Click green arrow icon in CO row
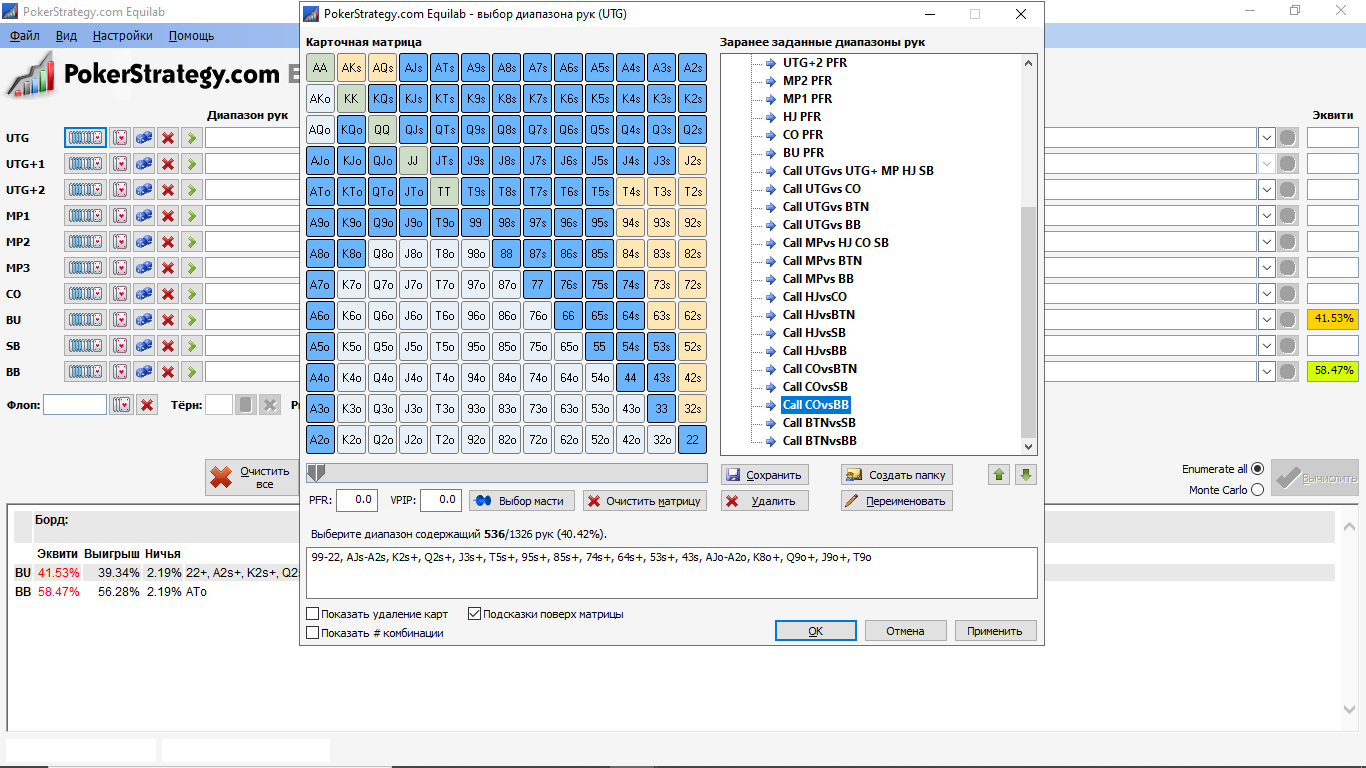 192,293
